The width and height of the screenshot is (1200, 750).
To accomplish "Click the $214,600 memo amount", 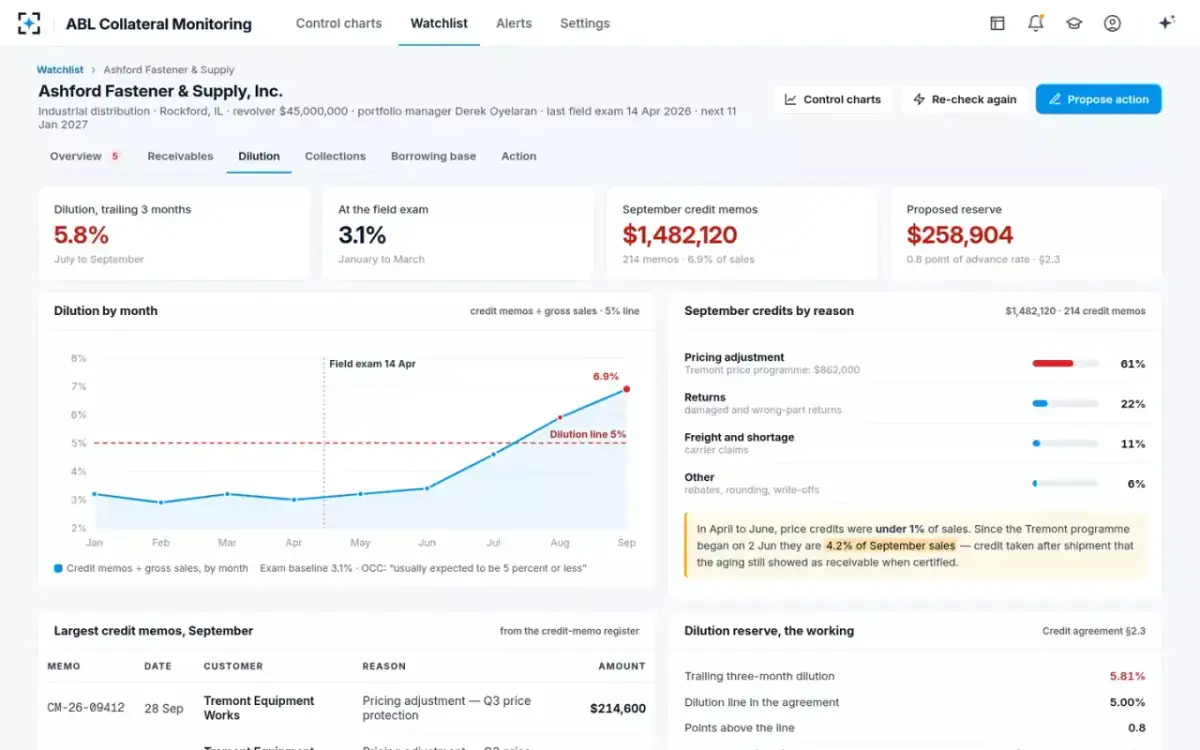I will pyautogui.click(x=618, y=708).
